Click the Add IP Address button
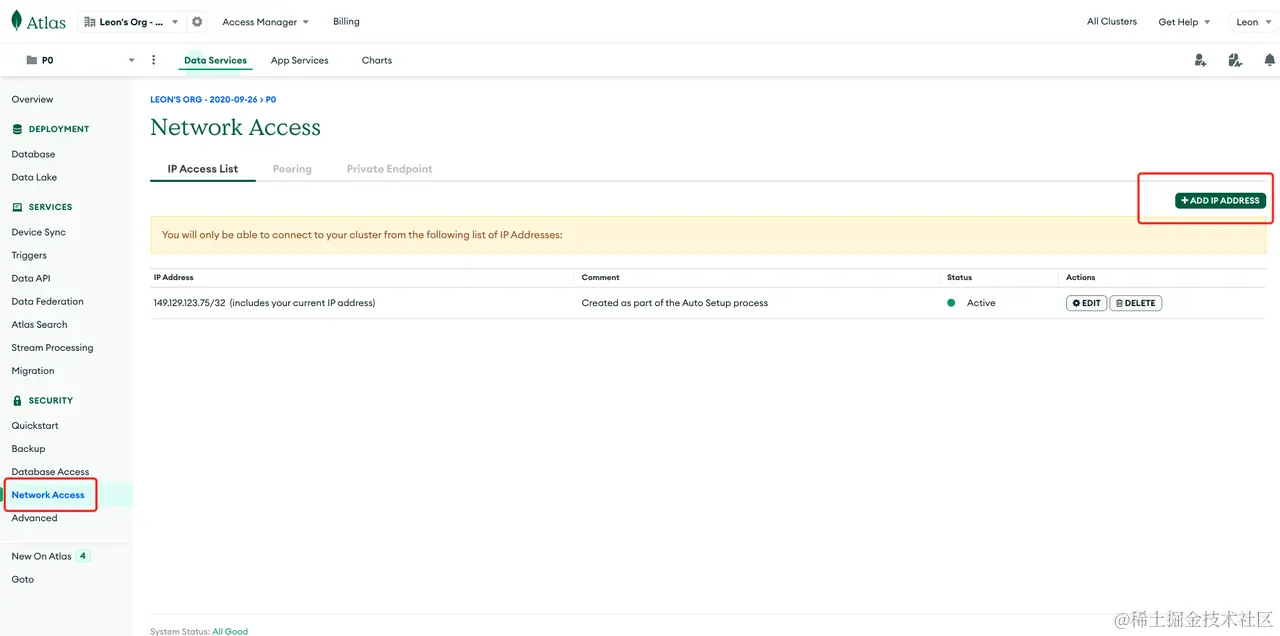 1220,200
